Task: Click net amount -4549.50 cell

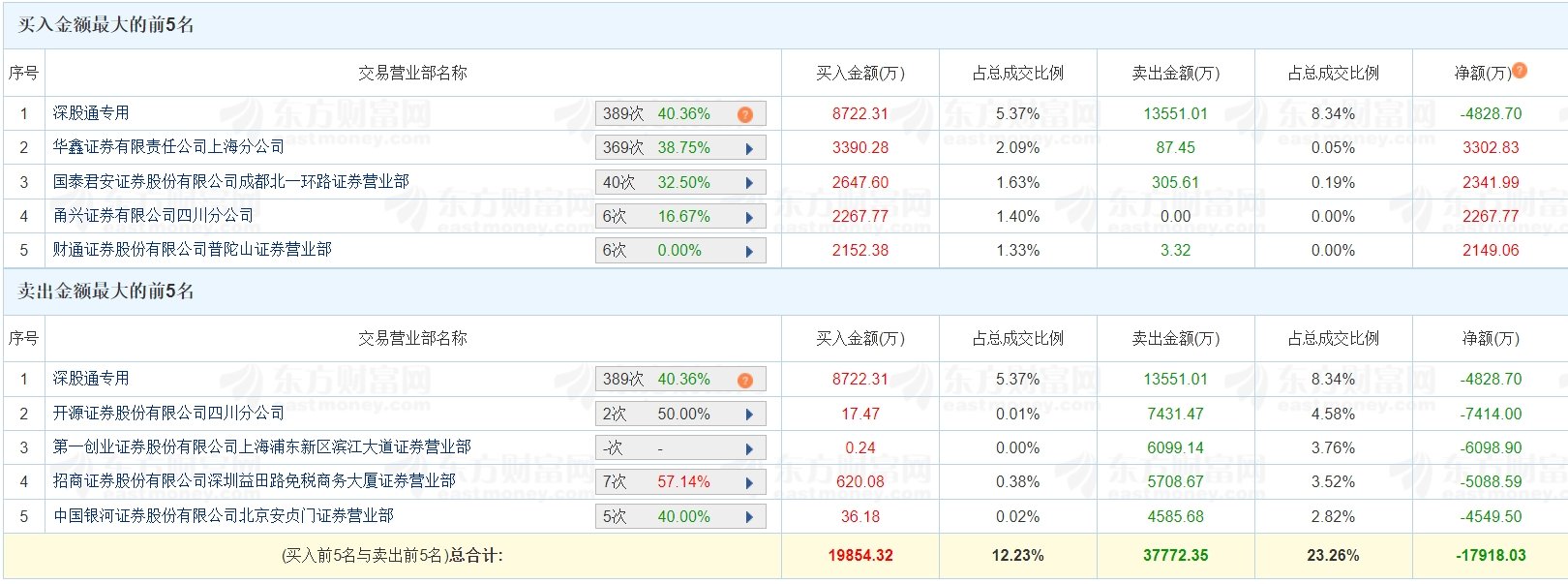Action: click(1491, 517)
